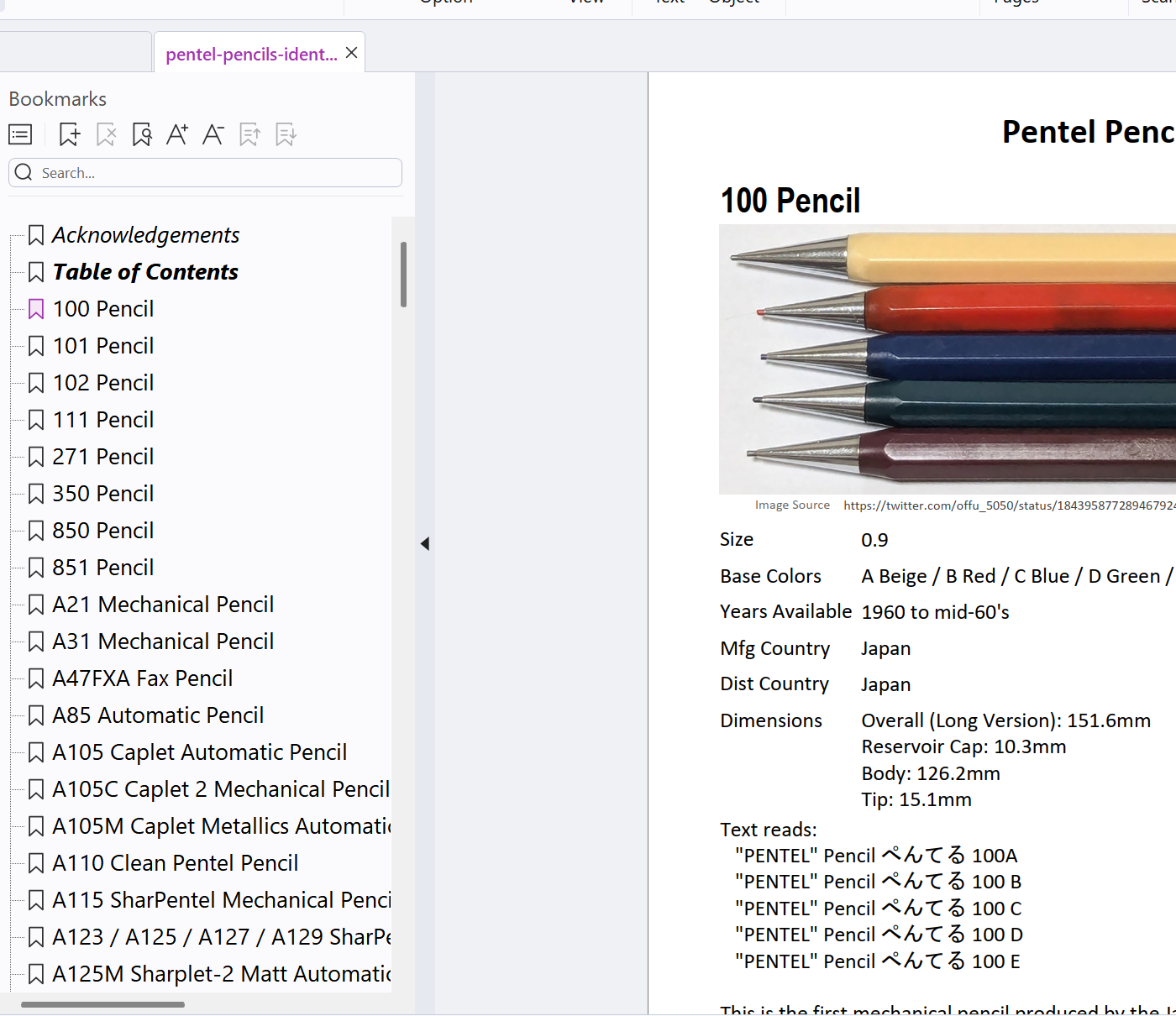Click the move bookmark up icon
Image resolution: width=1176 pixels, height=1016 pixels.
(249, 134)
